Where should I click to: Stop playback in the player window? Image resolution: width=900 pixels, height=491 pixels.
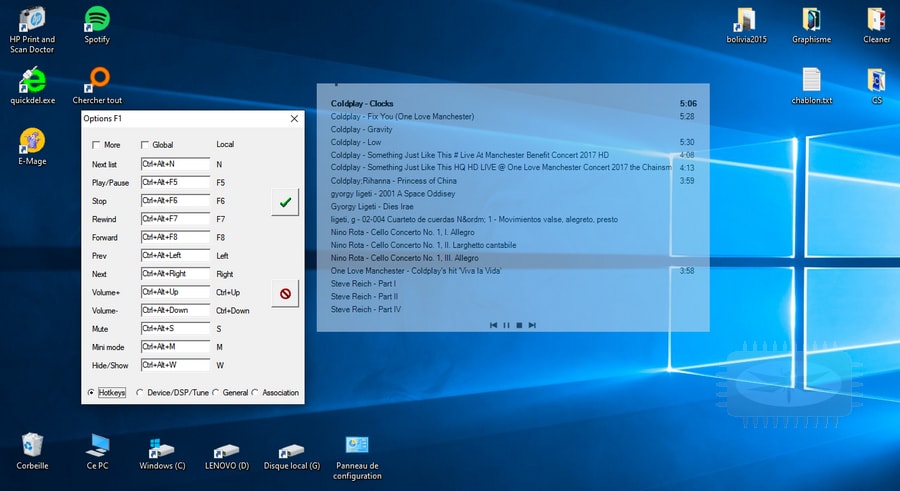pos(519,325)
